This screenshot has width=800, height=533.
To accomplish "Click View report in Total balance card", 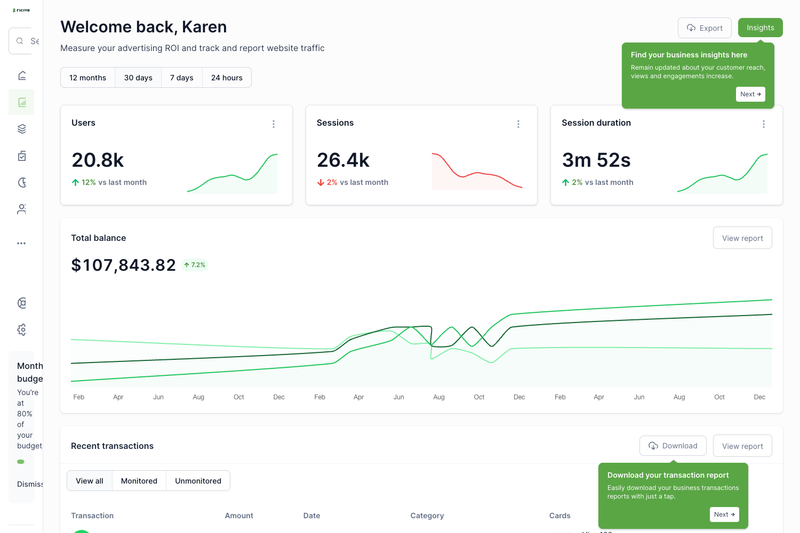I will point(742,238).
